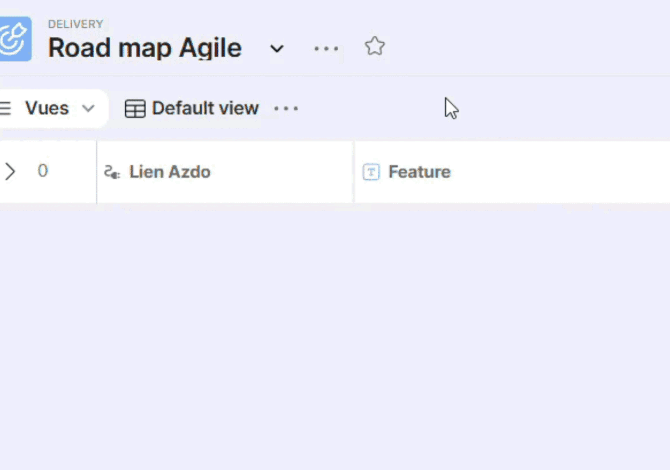Screen dimensions: 670x470
Task: Open more options beside the base title
Action: [326, 48]
